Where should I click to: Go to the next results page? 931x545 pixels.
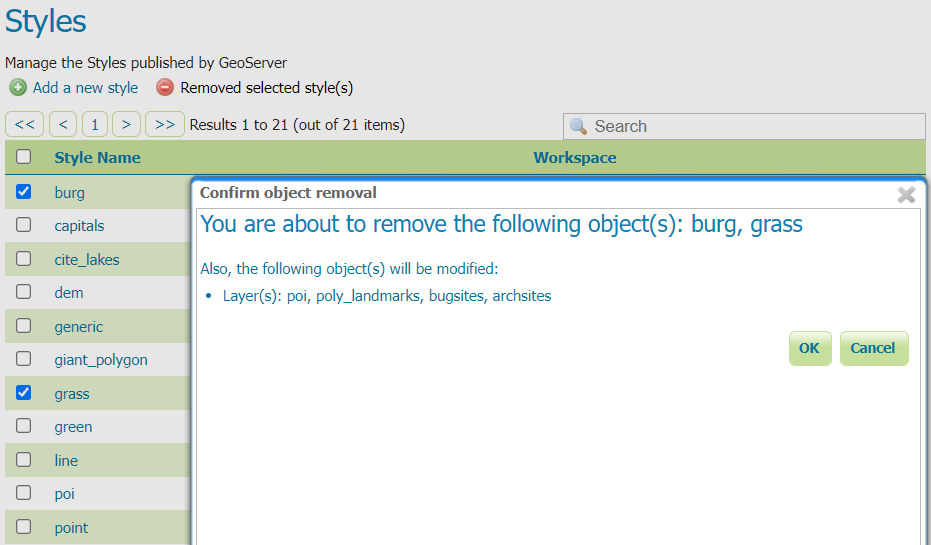125,125
